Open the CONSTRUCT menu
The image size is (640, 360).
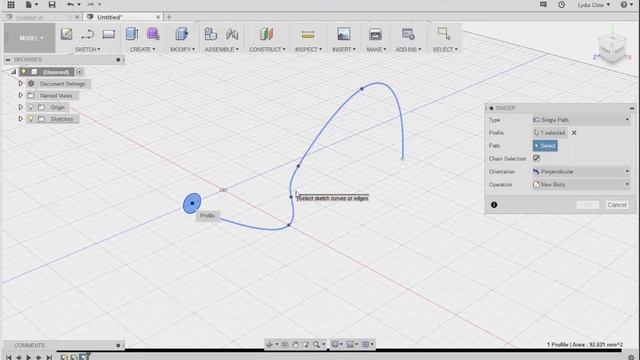tap(267, 49)
